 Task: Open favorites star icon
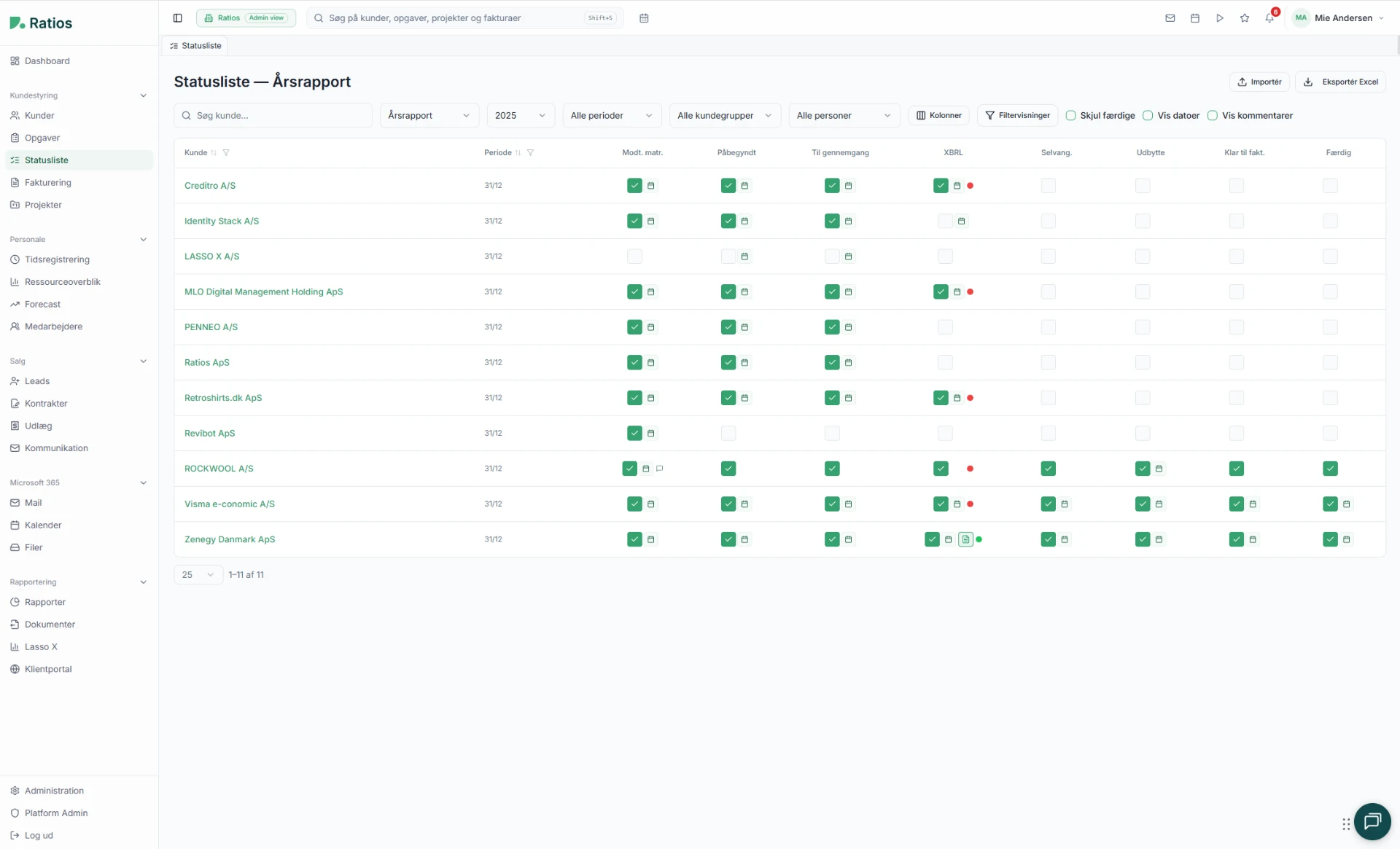[x=1245, y=18]
